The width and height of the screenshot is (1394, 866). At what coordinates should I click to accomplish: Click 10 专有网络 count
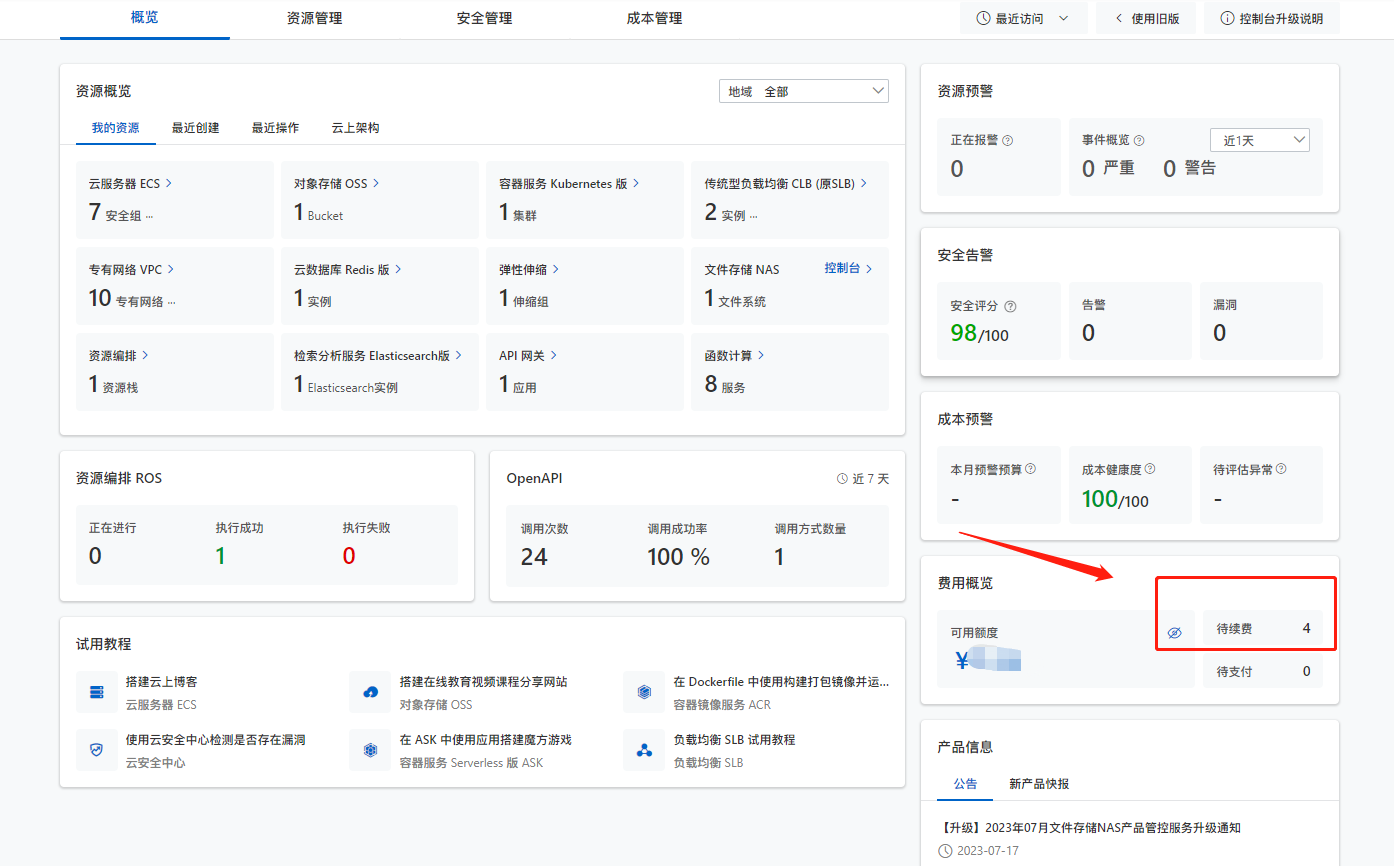click(x=132, y=299)
